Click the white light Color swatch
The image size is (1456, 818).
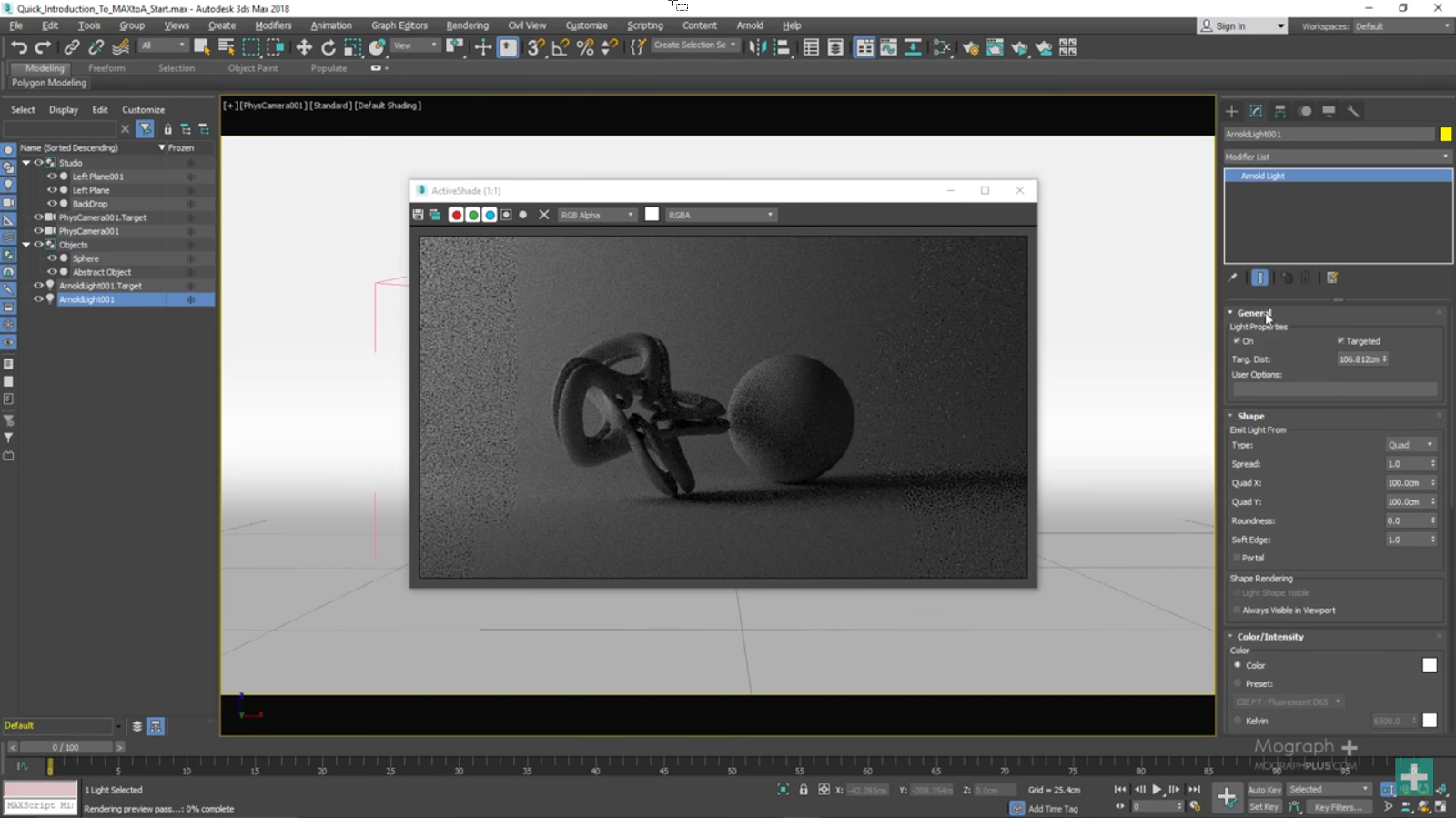tap(1430, 665)
